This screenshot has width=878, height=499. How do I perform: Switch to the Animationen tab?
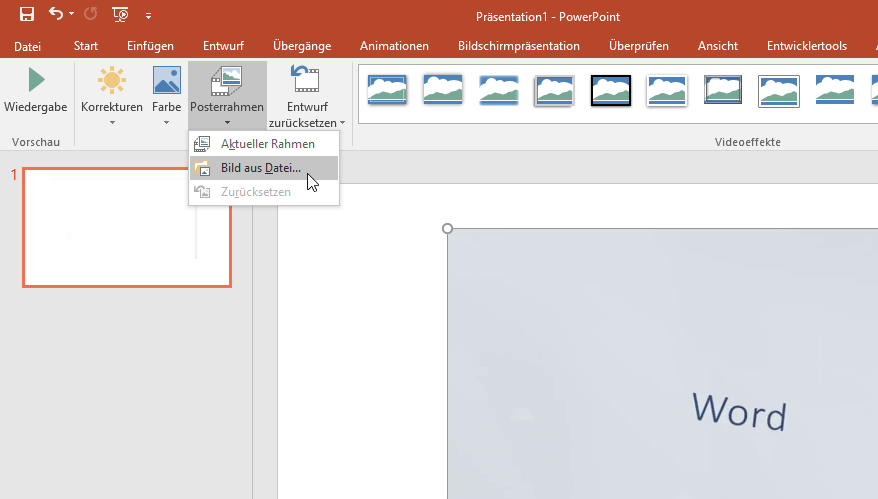(x=394, y=46)
